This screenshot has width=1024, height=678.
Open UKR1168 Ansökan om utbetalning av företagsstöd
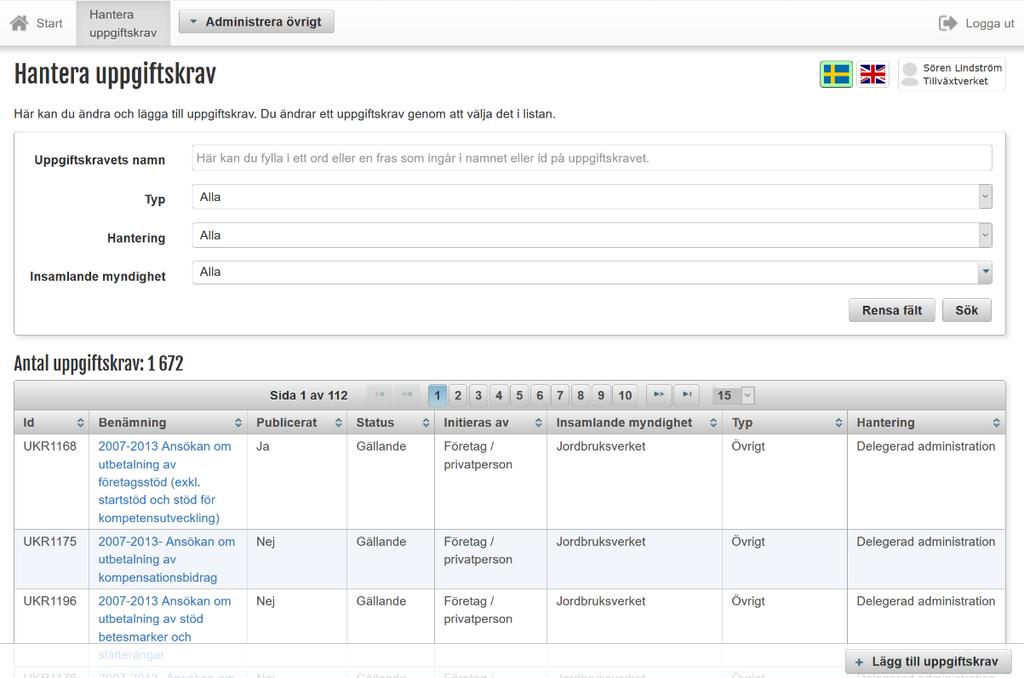pos(165,482)
